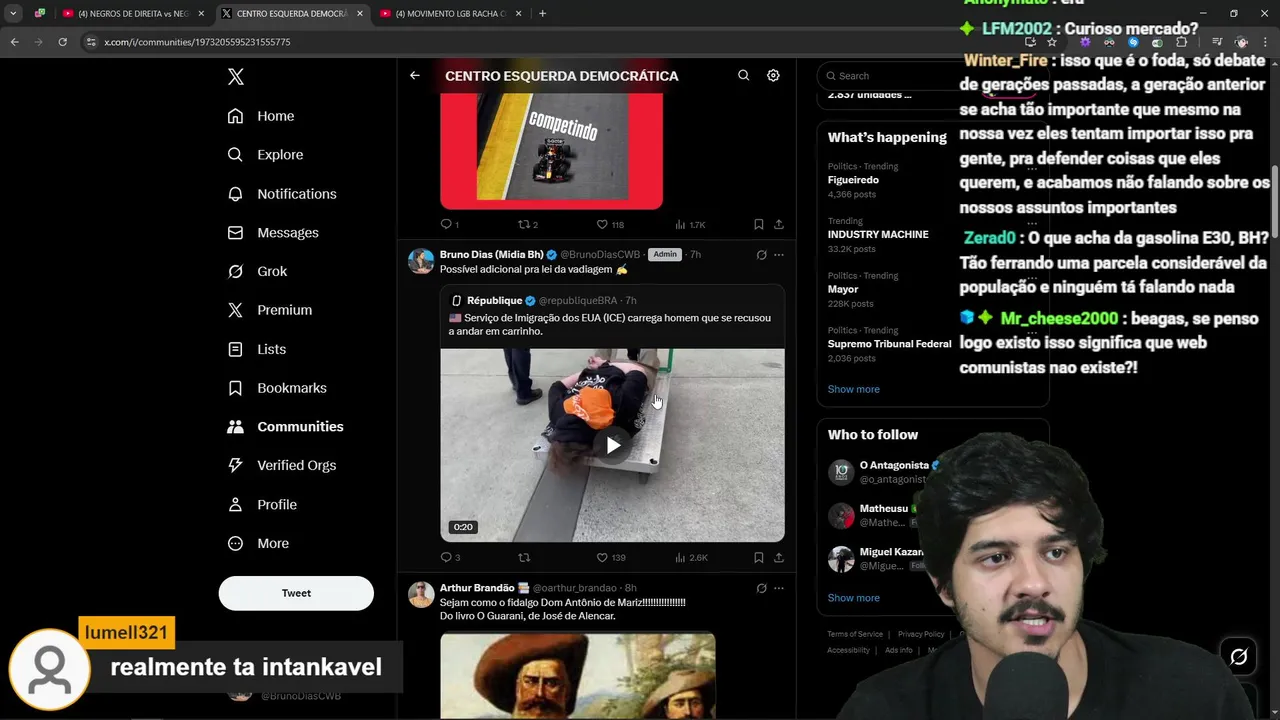Open Miguel Kazan suggested account
1280x720 pixels.
[x=892, y=552]
